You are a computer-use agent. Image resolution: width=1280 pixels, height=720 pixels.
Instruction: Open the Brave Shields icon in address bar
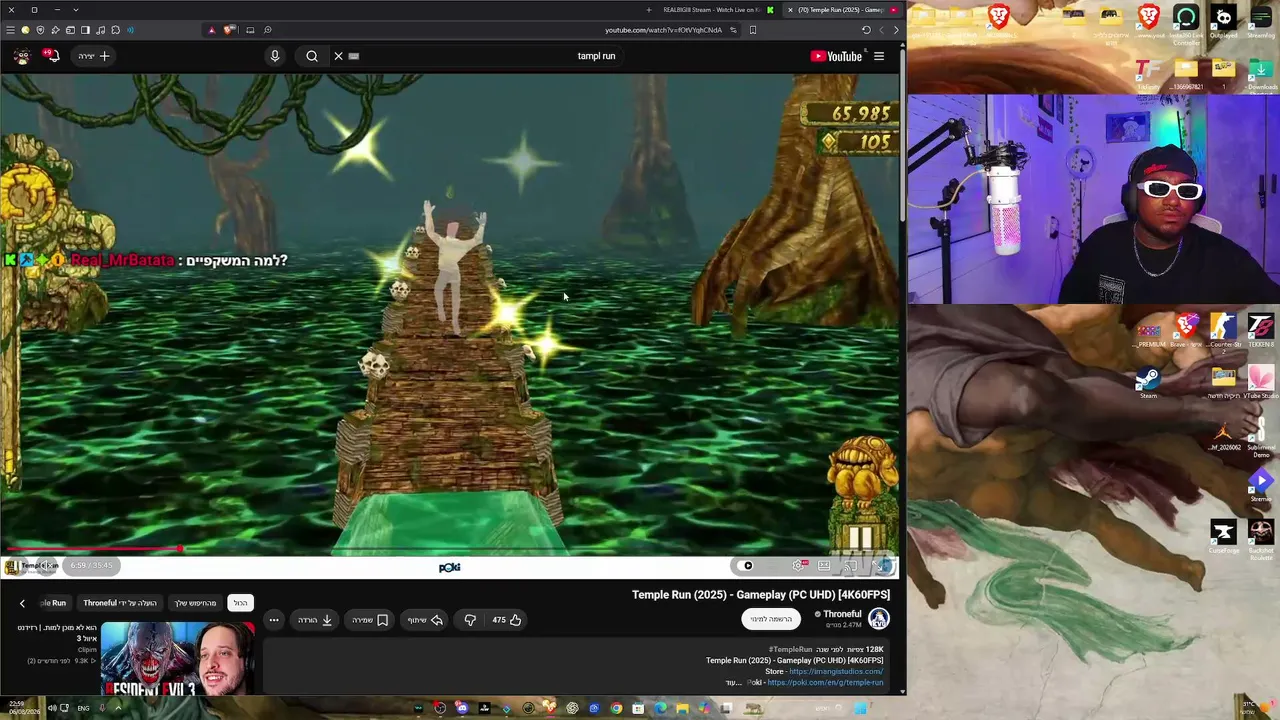click(228, 30)
